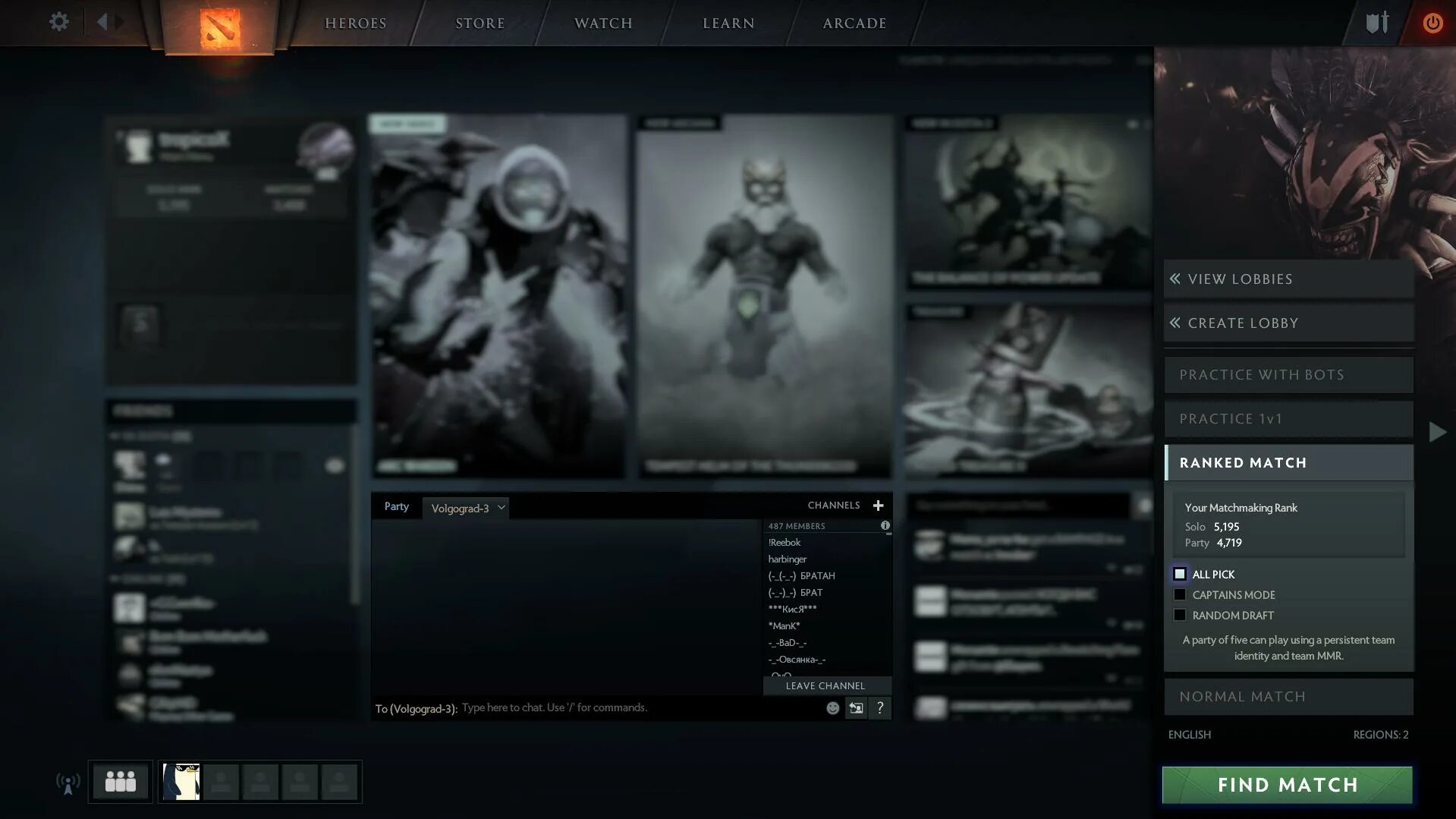Select member (-_(-_-) БРАТАН in list
The height and width of the screenshot is (819, 1456).
801,576
